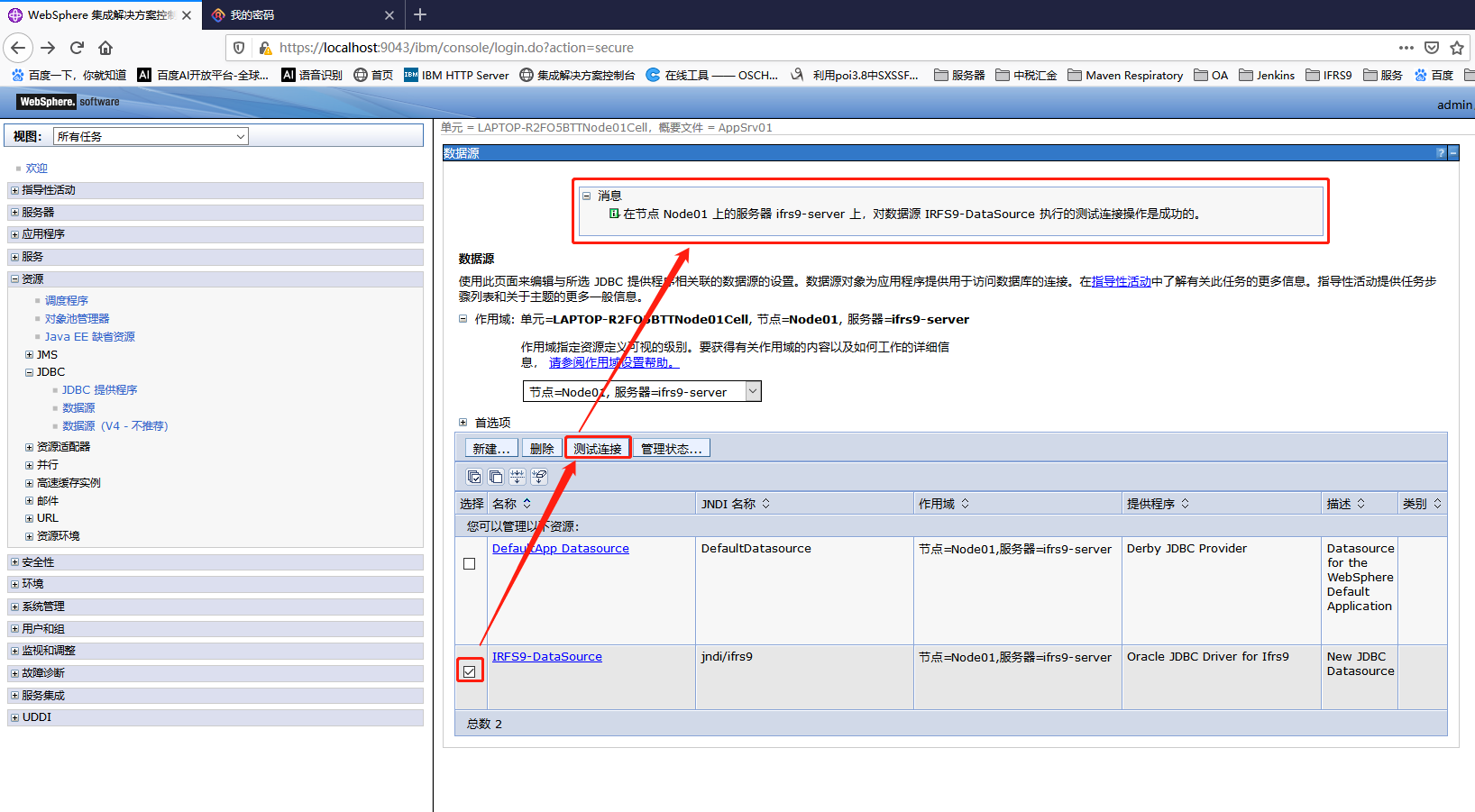Check the Default App Datasource row checkbox

point(469,563)
